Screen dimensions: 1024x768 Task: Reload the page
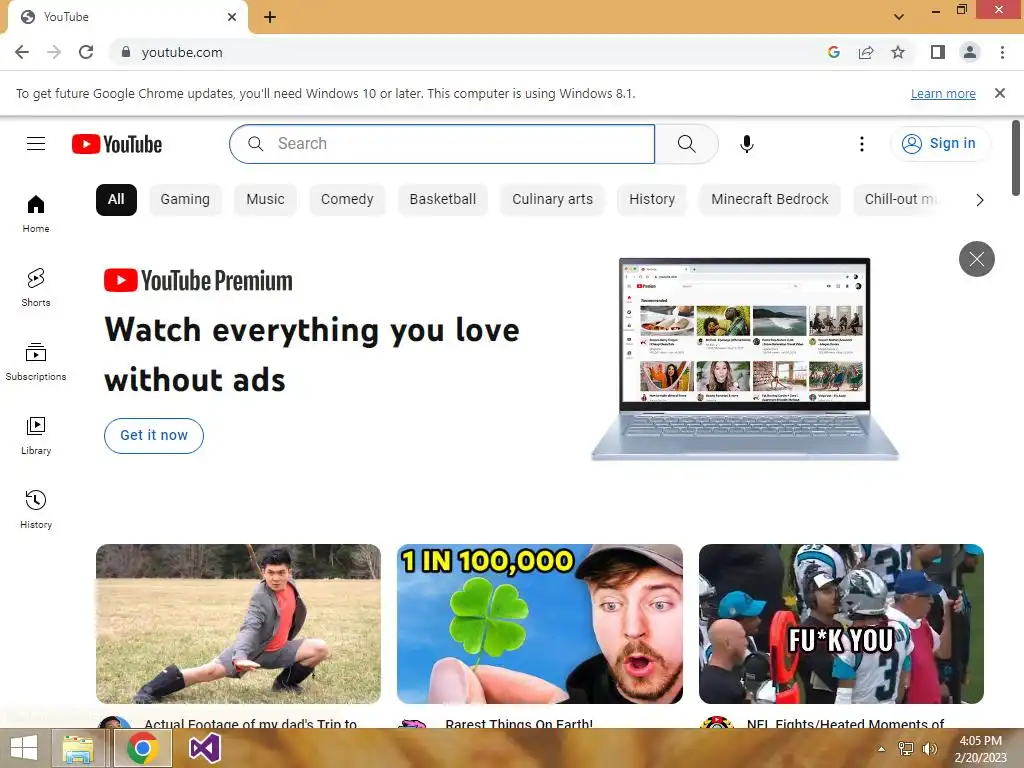click(x=86, y=52)
